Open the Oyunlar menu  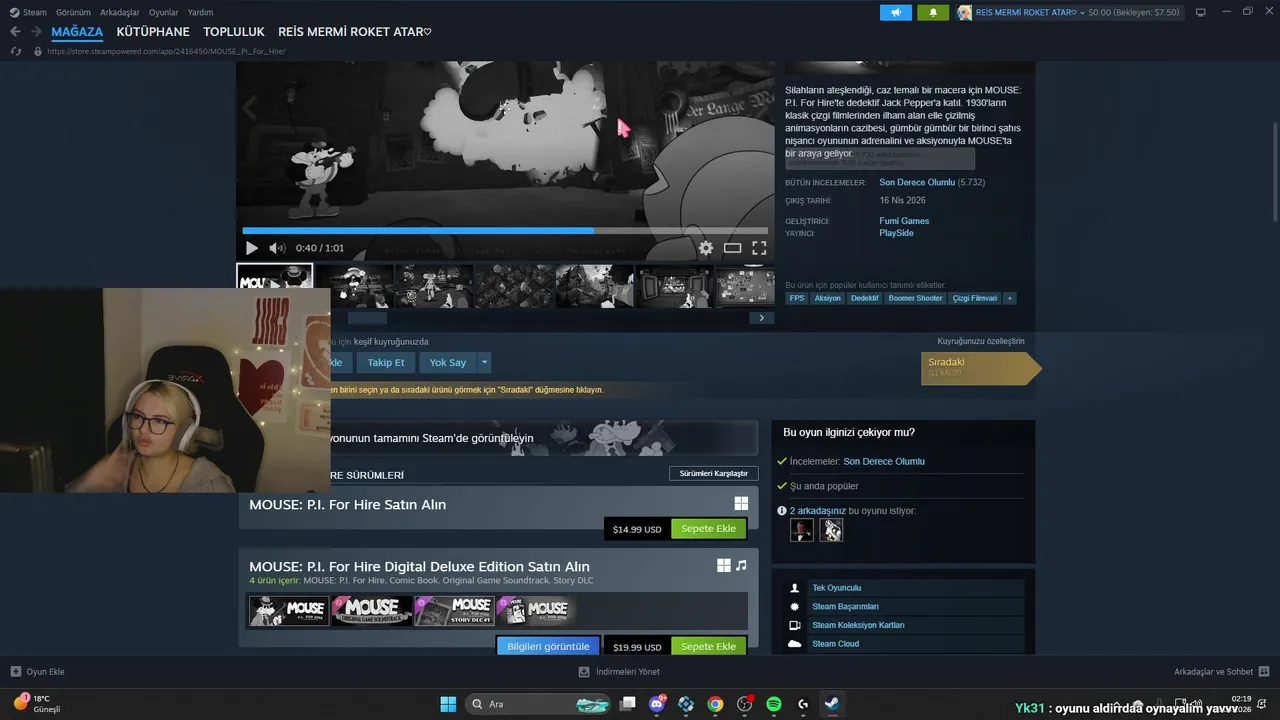pos(164,12)
